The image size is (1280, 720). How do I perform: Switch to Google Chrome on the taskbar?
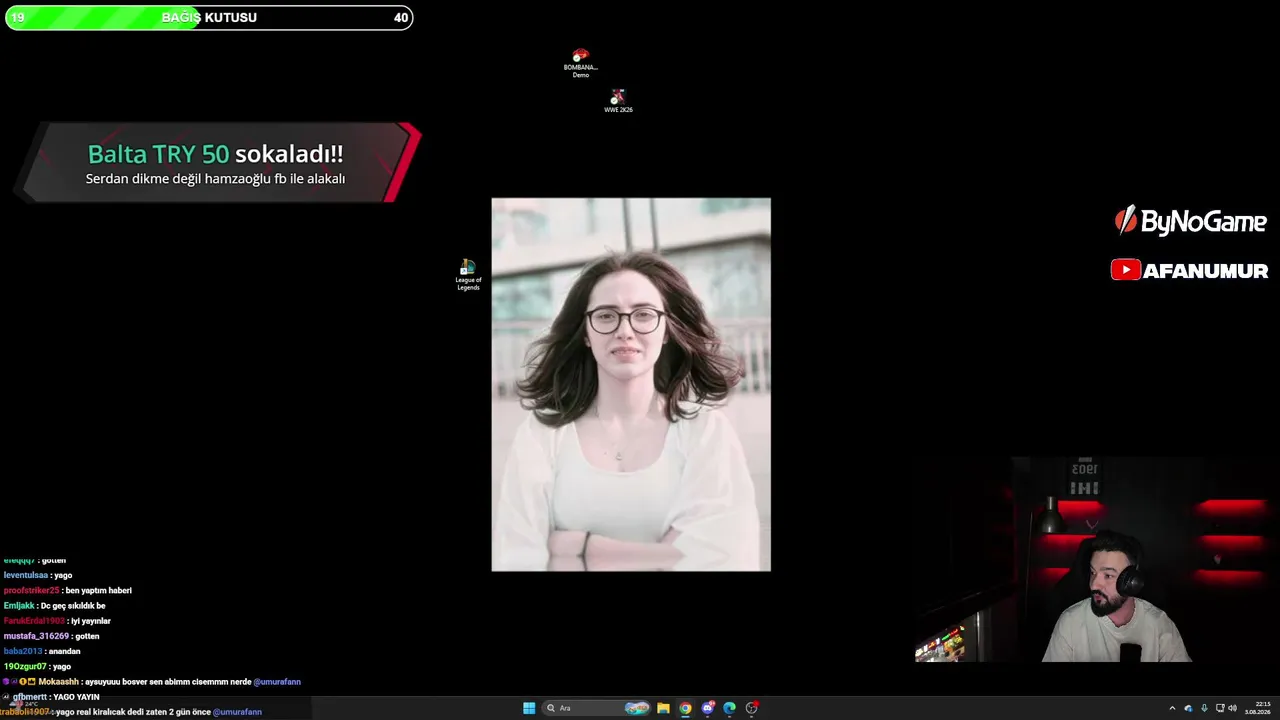685,708
